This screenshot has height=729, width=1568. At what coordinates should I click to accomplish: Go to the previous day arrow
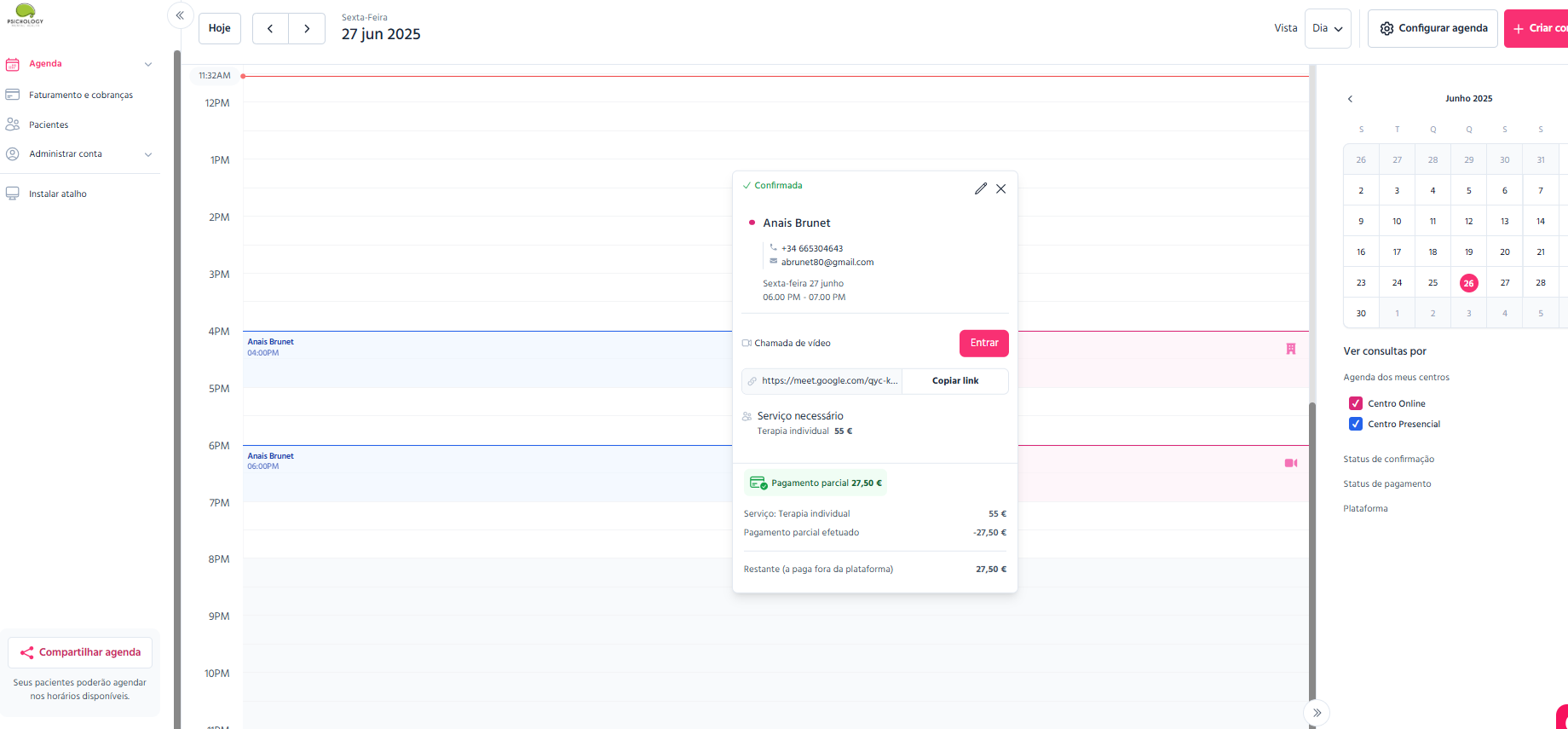pyautogui.click(x=270, y=28)
